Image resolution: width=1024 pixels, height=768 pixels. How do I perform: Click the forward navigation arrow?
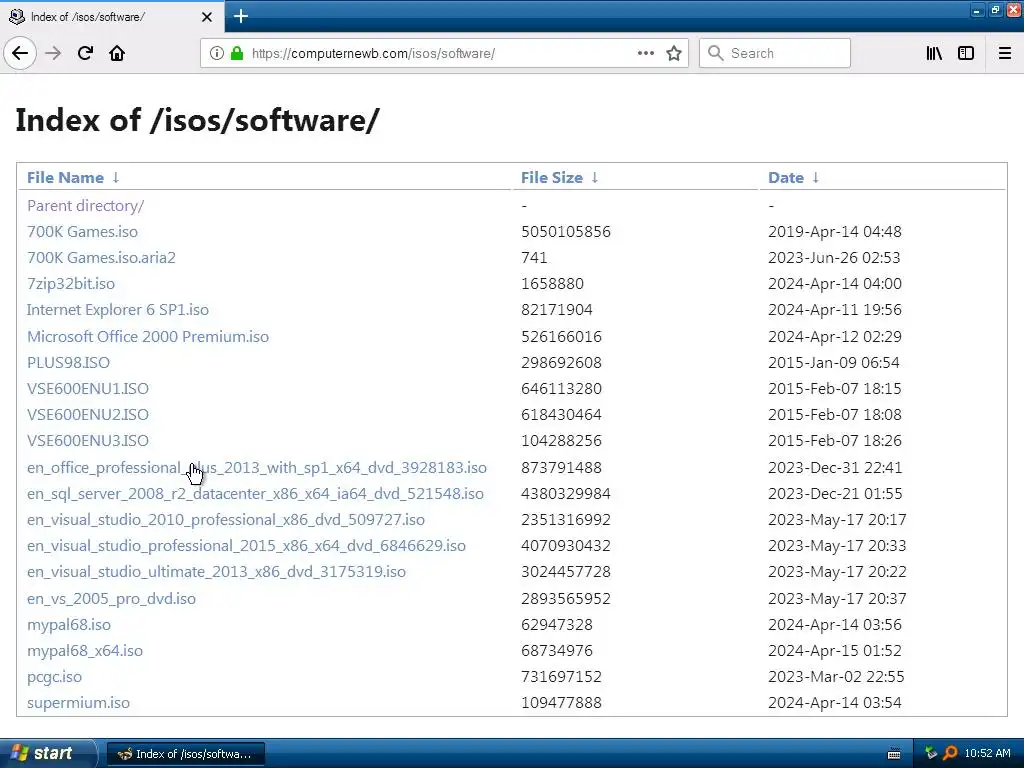(x=53, y=53)
